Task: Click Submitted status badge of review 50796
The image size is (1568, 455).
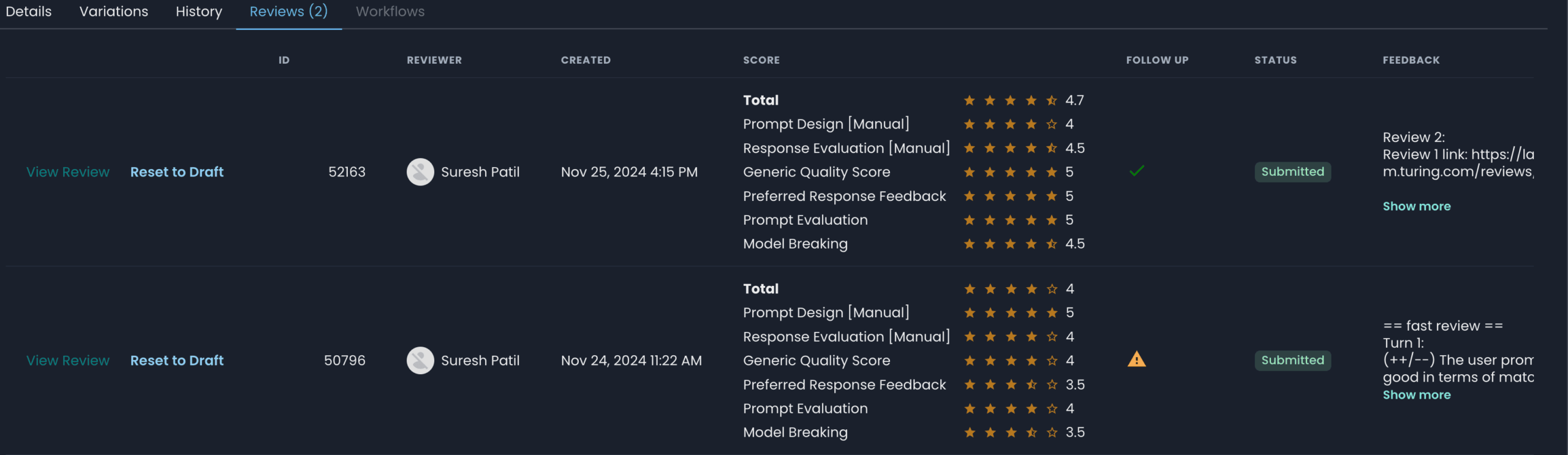Action: 1292,361
